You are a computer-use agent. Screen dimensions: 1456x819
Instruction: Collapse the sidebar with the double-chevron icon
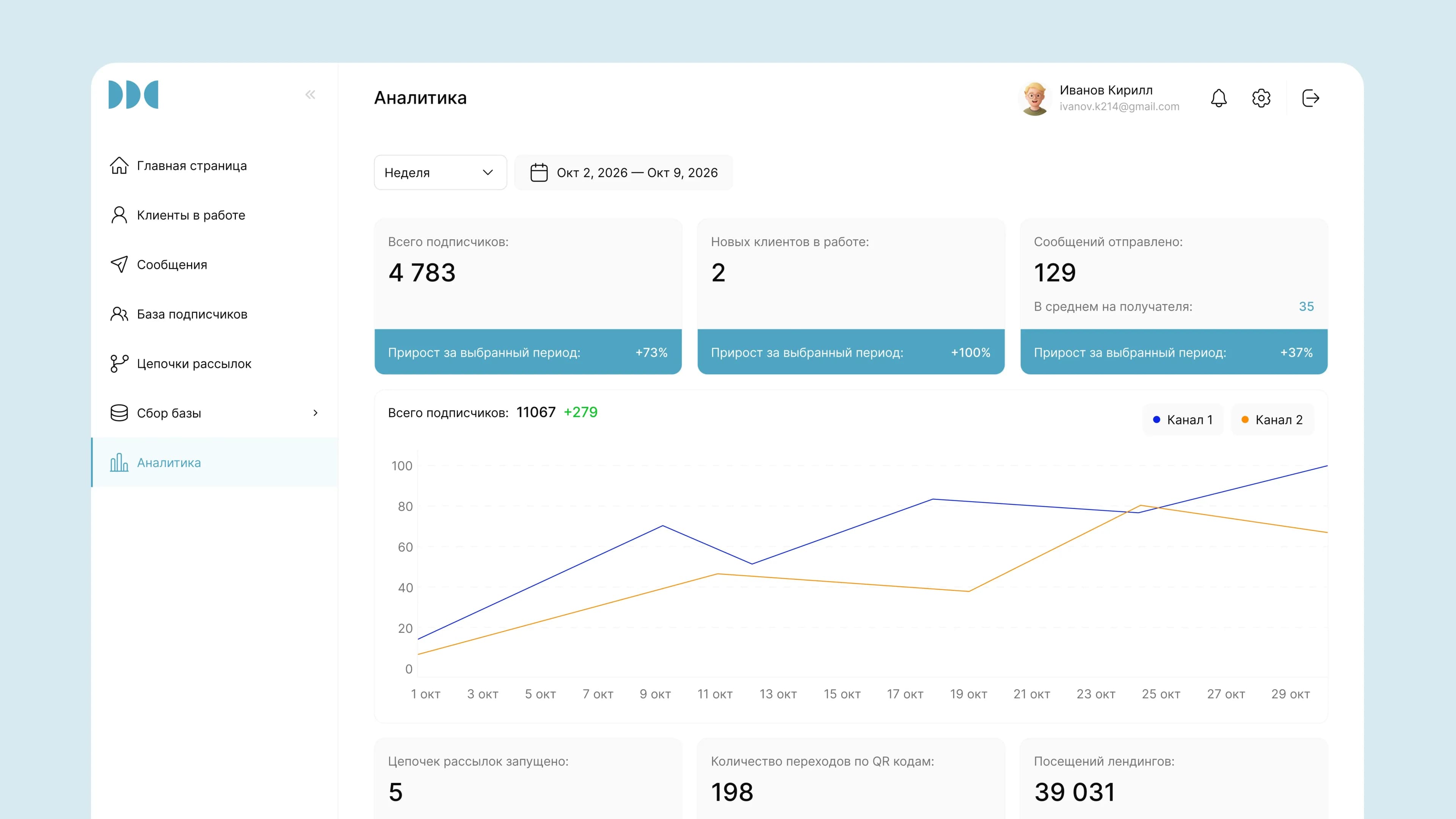click(310, 94)
